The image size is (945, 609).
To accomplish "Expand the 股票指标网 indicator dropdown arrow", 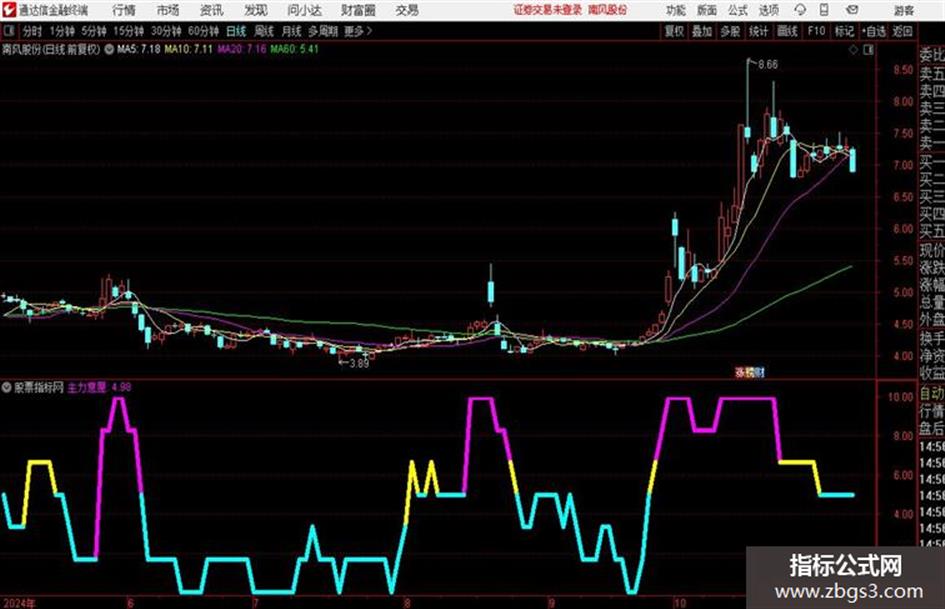I will 7,387.
